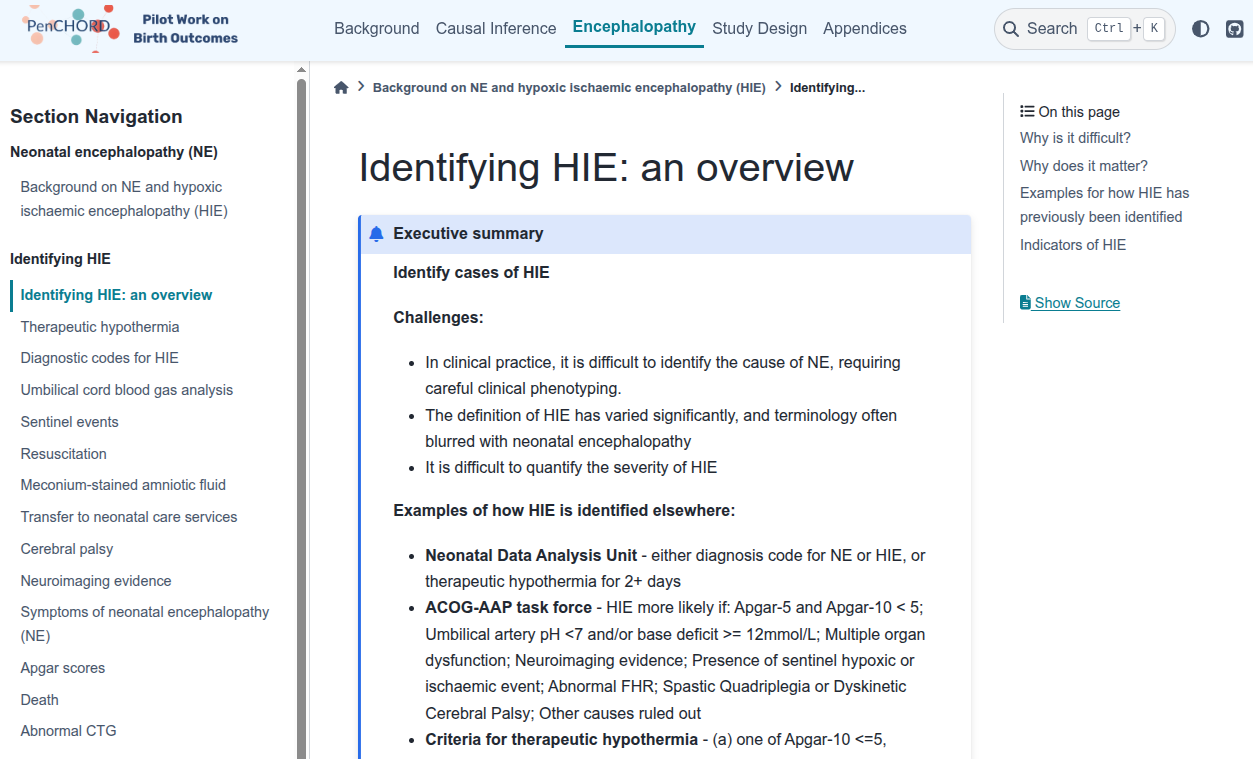This screenshot has height=759, width=1253.
Task: Open the GitHub repository icon
Action: tap(1235, 29)
